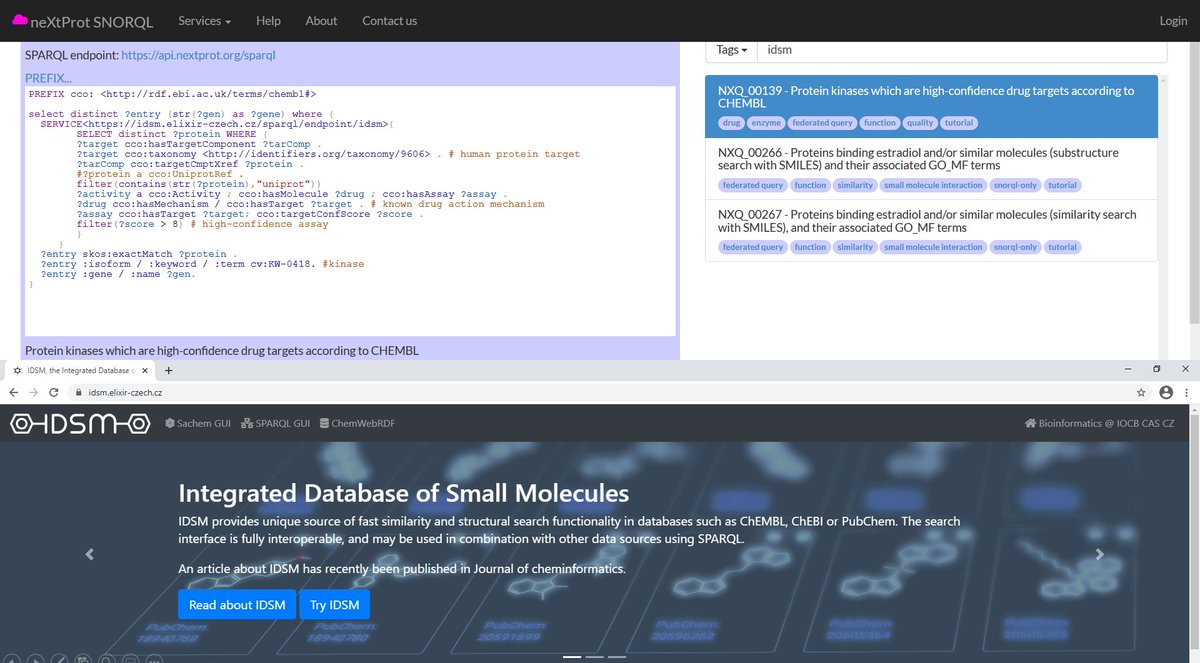This screenshot has width=1200, height=663.
Task: Click the function tag on NXQ_00139
Action: [881, 123]
